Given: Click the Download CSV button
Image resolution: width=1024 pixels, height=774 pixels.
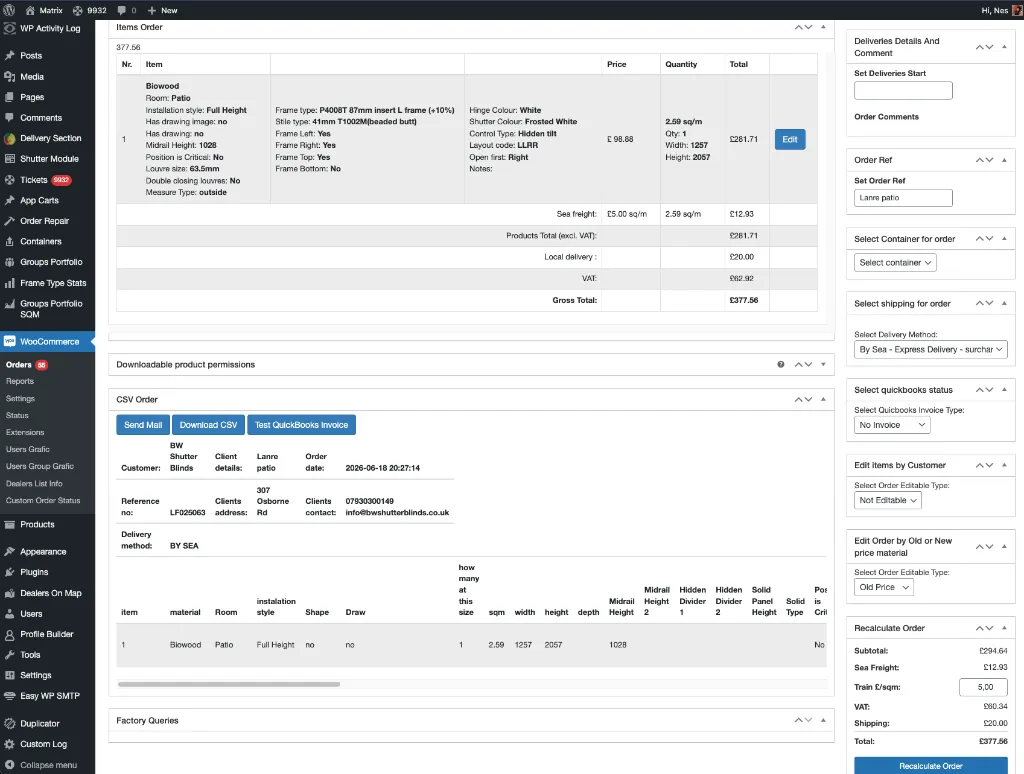Looking at the screenshot, I should click(208, 425).
